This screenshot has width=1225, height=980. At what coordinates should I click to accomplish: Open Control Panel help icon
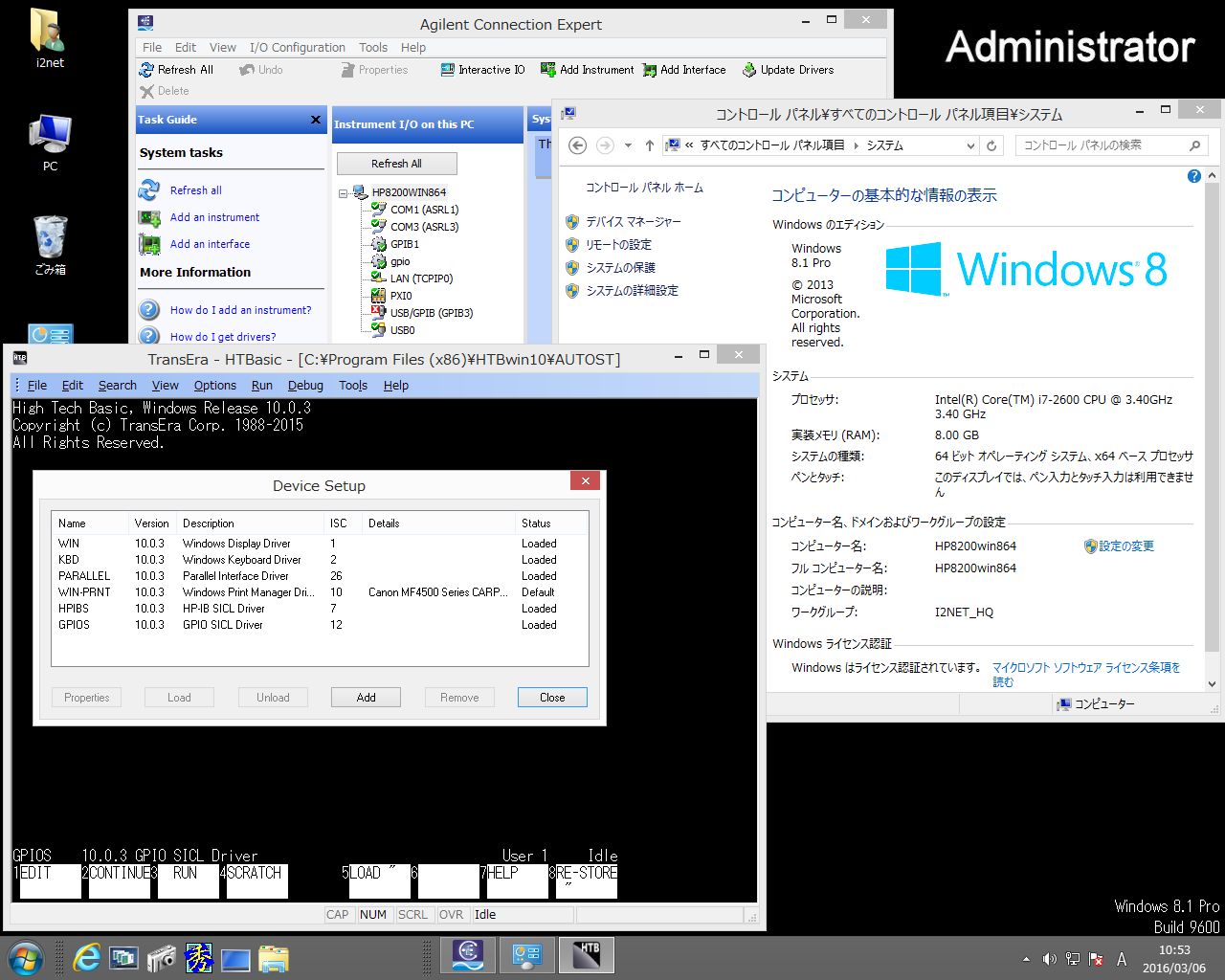1193,176
